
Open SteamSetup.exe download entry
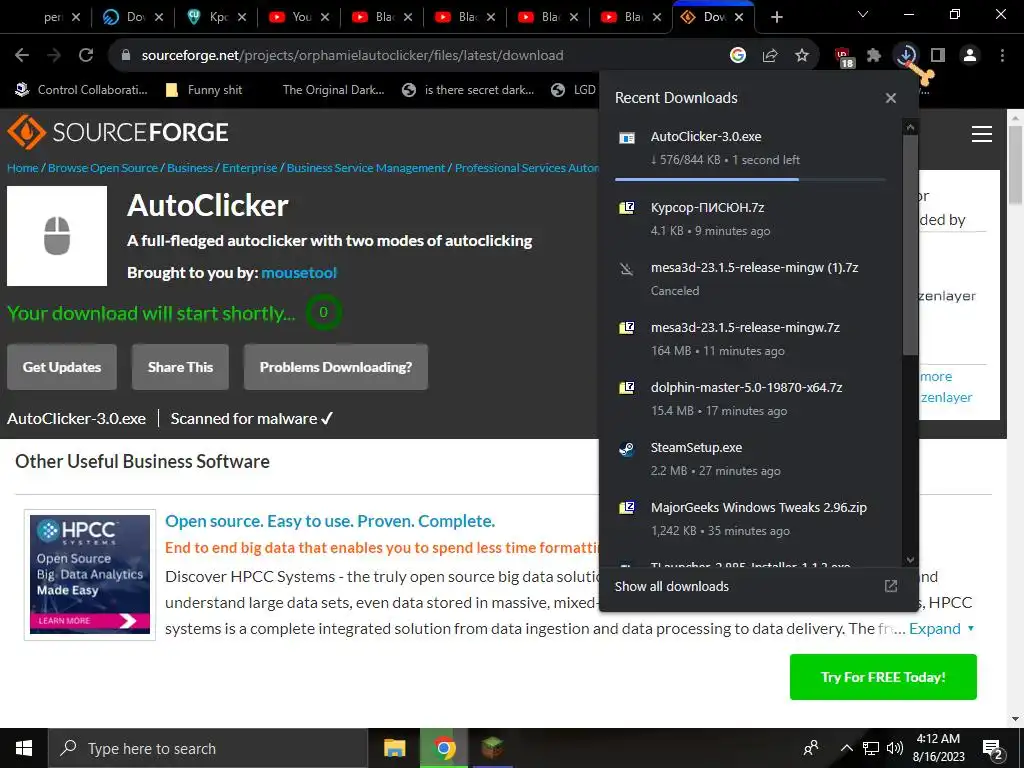[x=750, y=459]
